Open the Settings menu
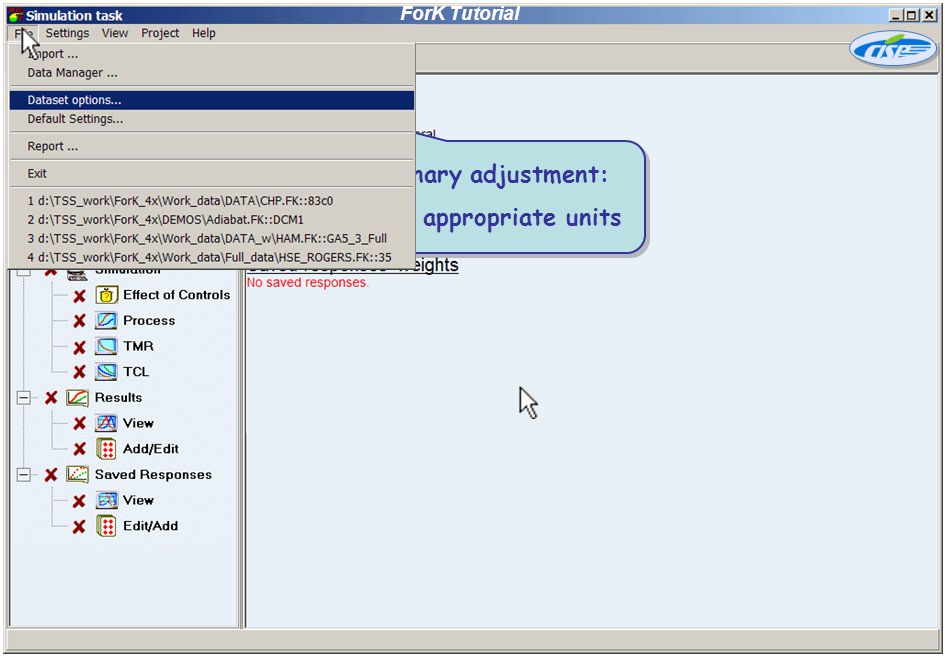The image size is (945, 657). (x=68, y=33)
